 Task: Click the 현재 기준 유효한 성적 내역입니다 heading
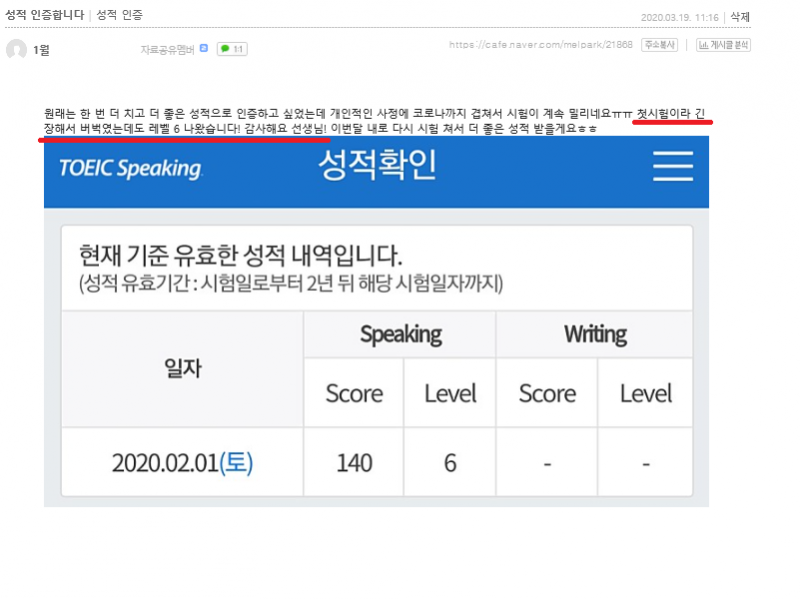[x=240, y=255]
